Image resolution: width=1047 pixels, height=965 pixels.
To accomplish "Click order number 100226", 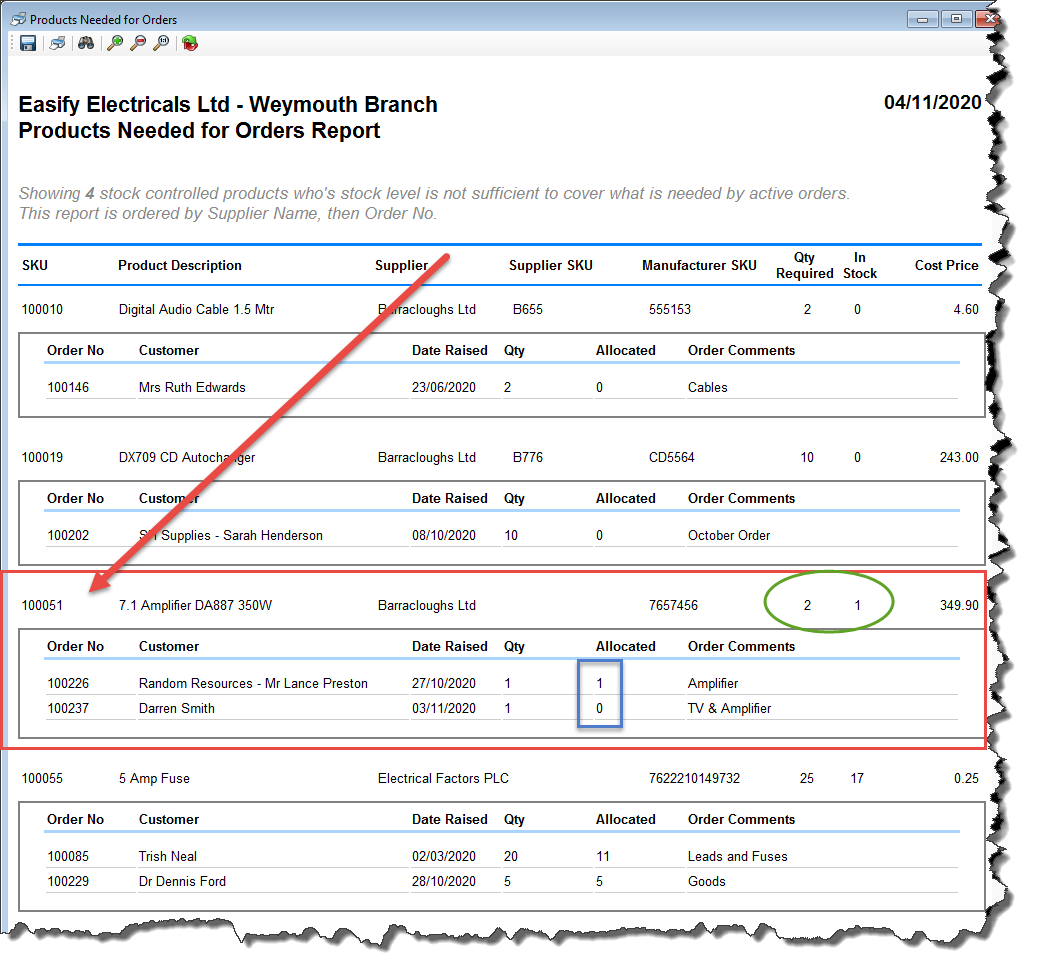I will 68,683.
